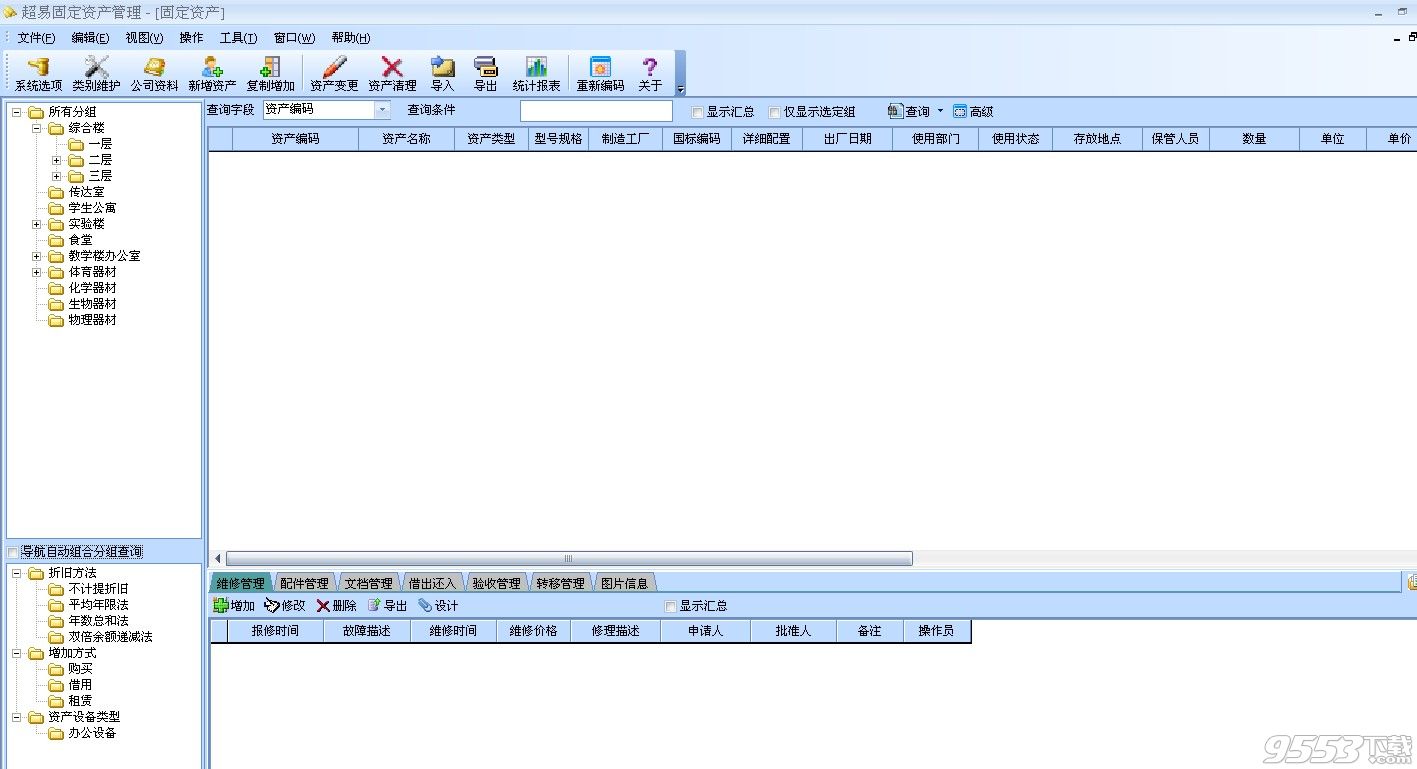
Task: Switch to the 图片信息 tab
Action: [x=624, y=583]
